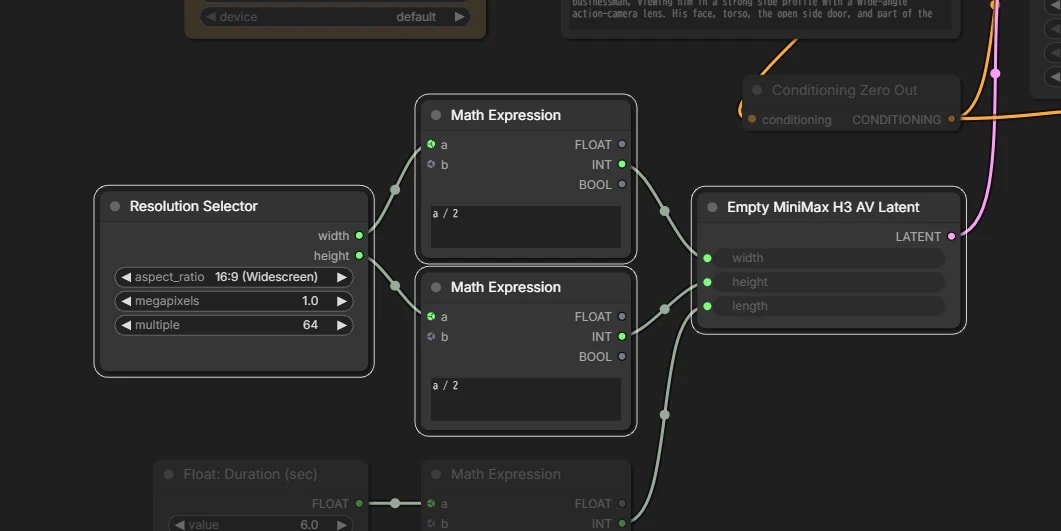Toggle collapse dot of the middle Math Expression node

[436, 287]
